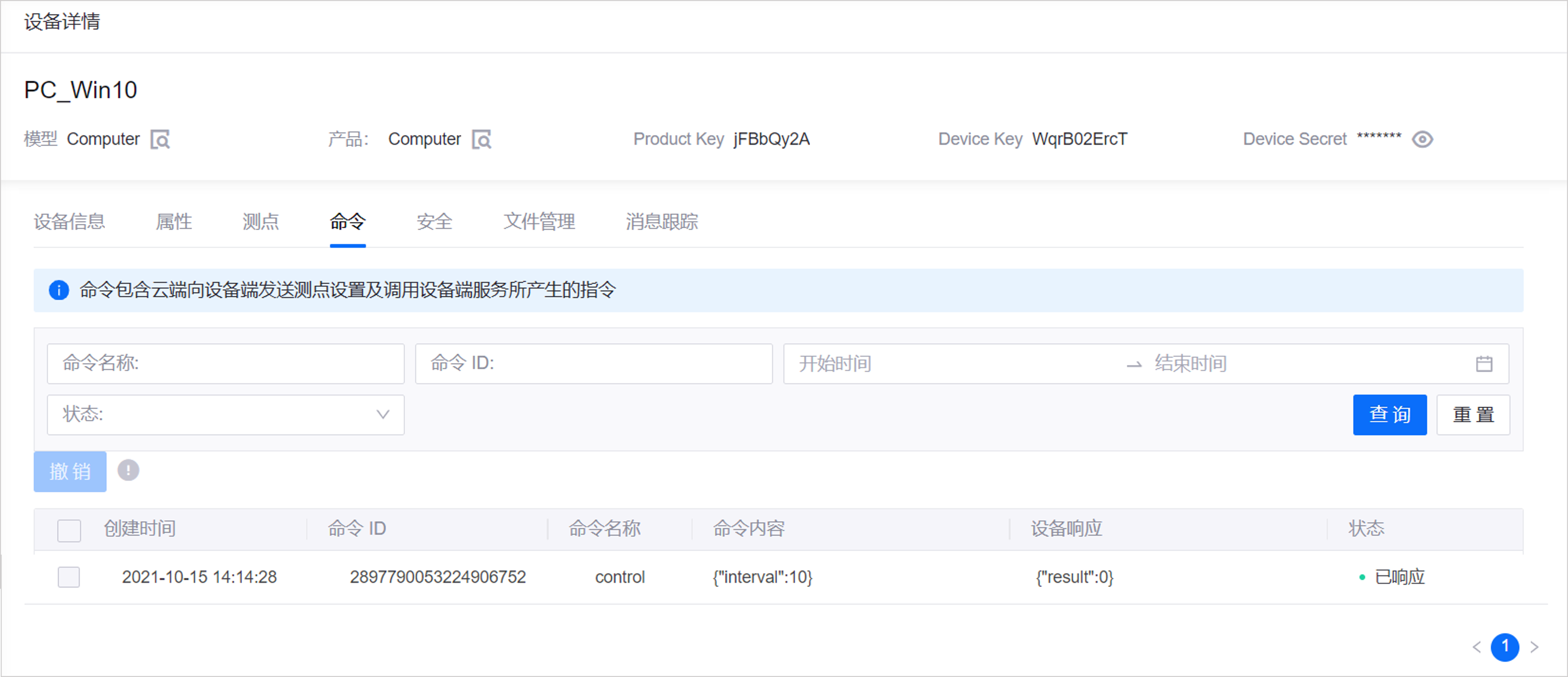The height and width of the screenshot is (677, 1568).
Task: Check the row for command 2897790053224906752
Action: coord(69,577)
